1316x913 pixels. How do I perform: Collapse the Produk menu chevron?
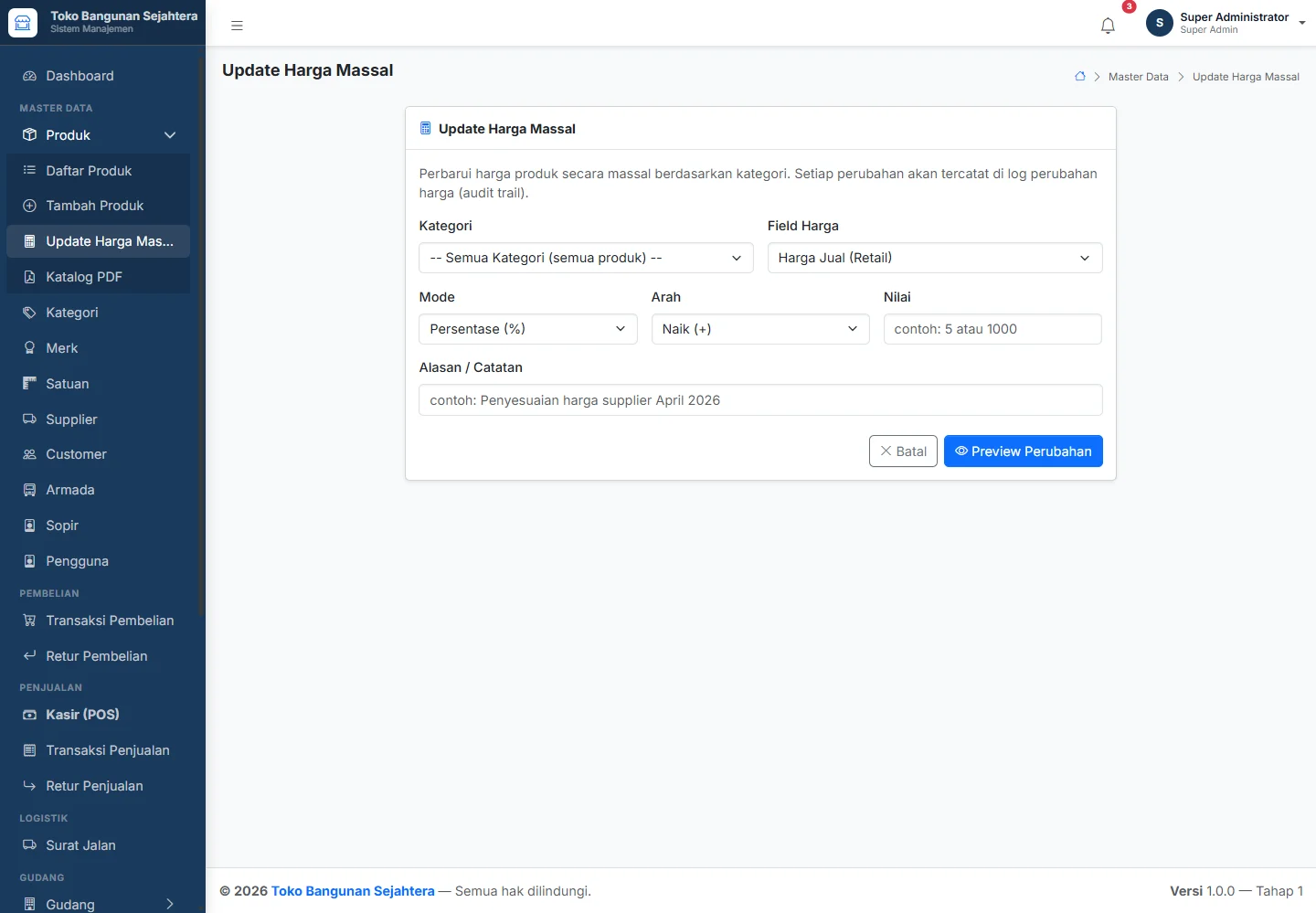[170, 135]
